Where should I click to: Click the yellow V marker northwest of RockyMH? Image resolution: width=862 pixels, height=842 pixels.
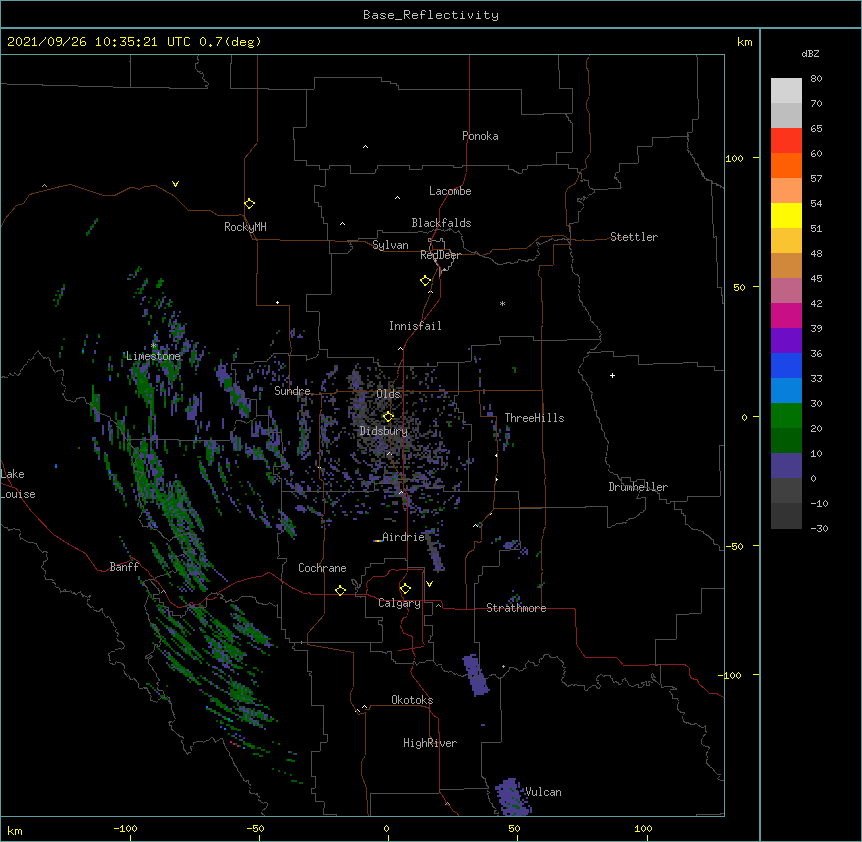(175, 184)
